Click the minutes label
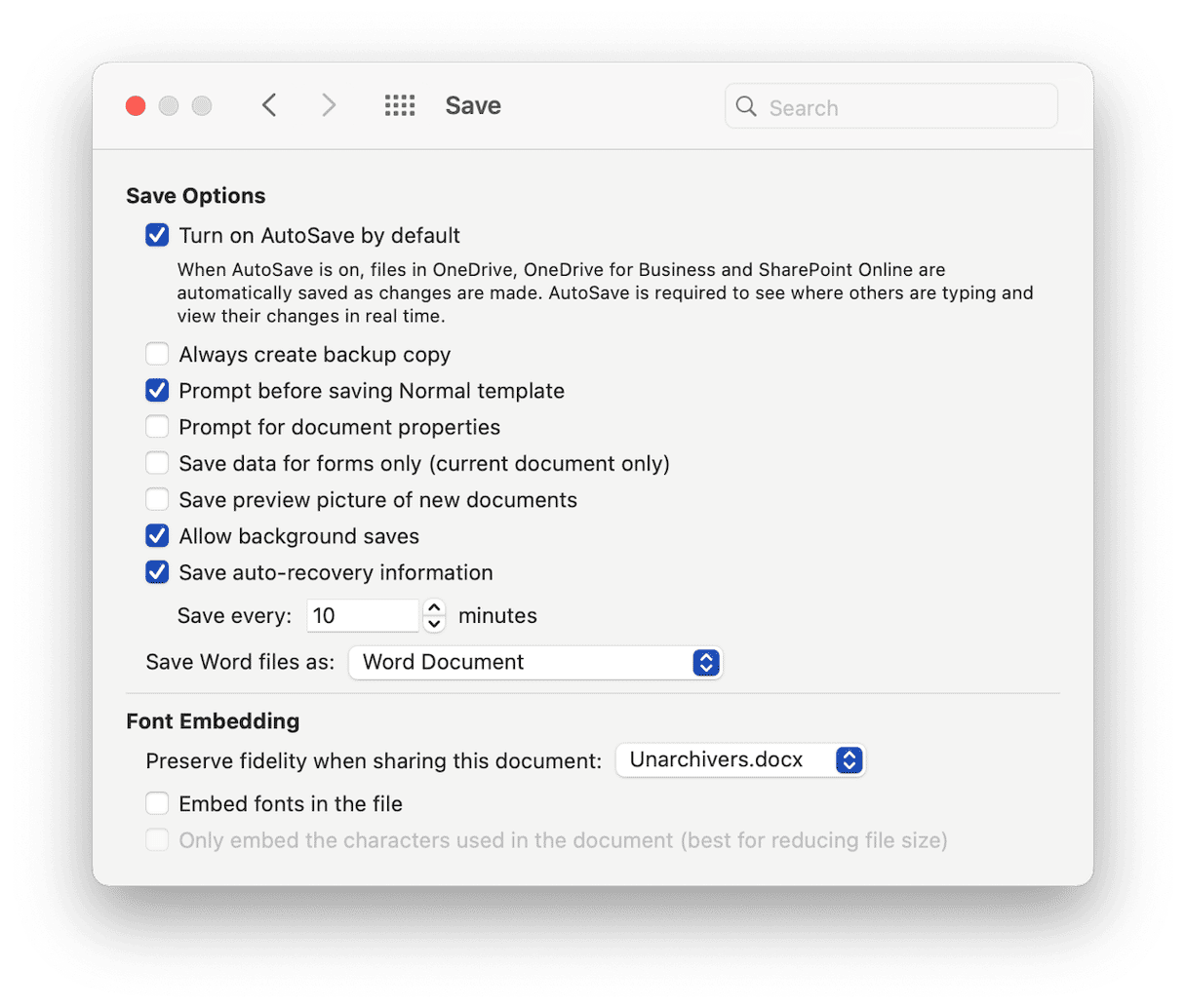 pyautogui.click(x=497, y=616)
